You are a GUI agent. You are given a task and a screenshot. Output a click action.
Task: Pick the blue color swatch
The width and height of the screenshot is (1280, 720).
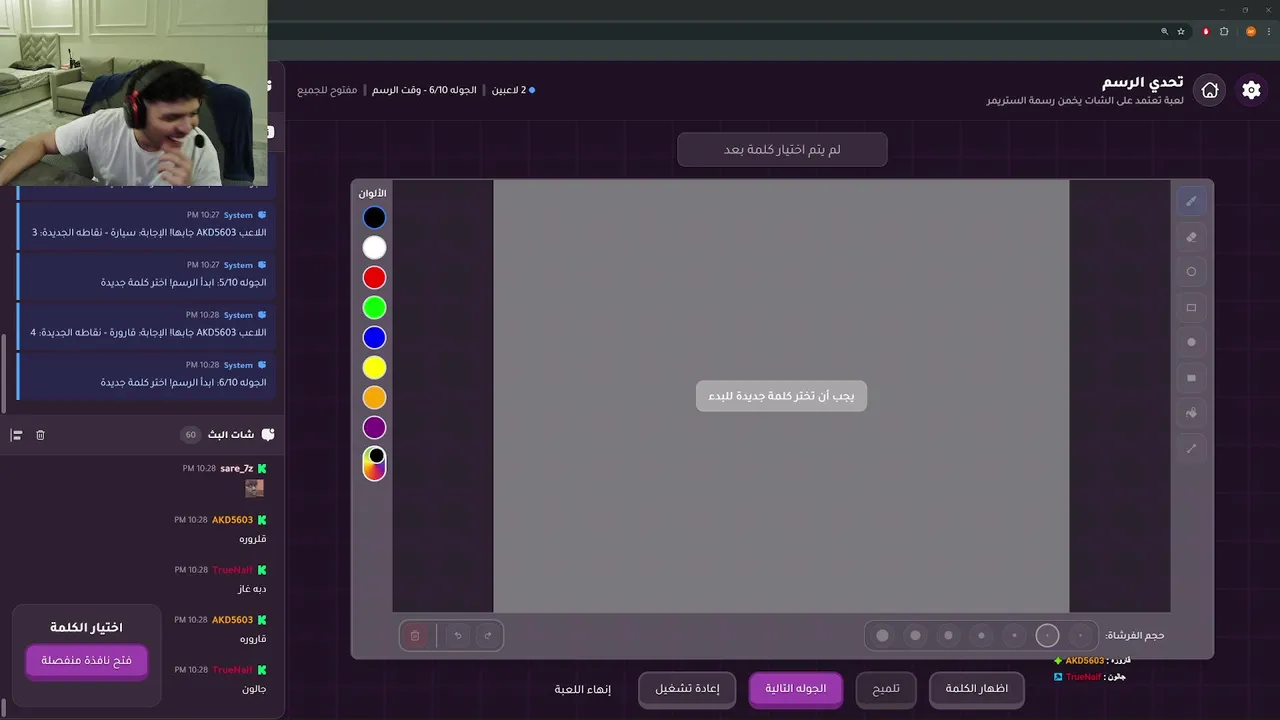pos(374,337)
